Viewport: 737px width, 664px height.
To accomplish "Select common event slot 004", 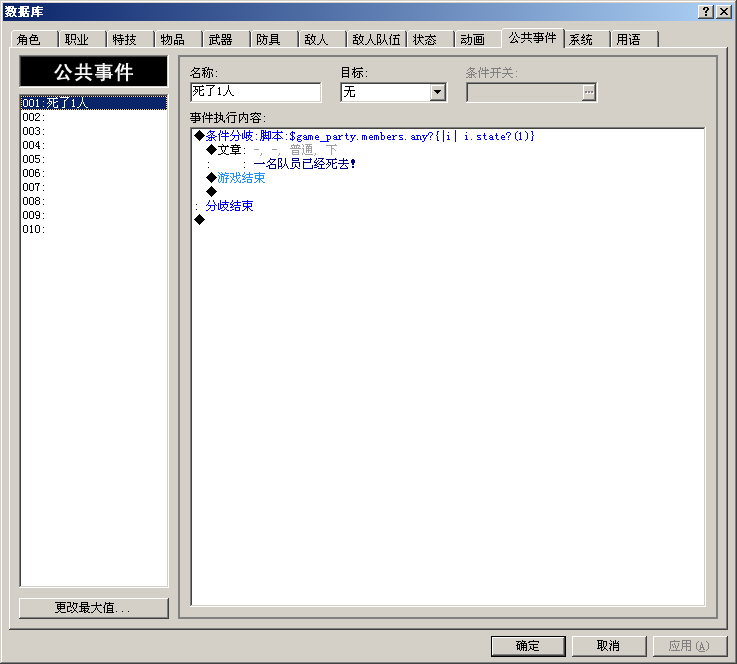I will (94, 145).
